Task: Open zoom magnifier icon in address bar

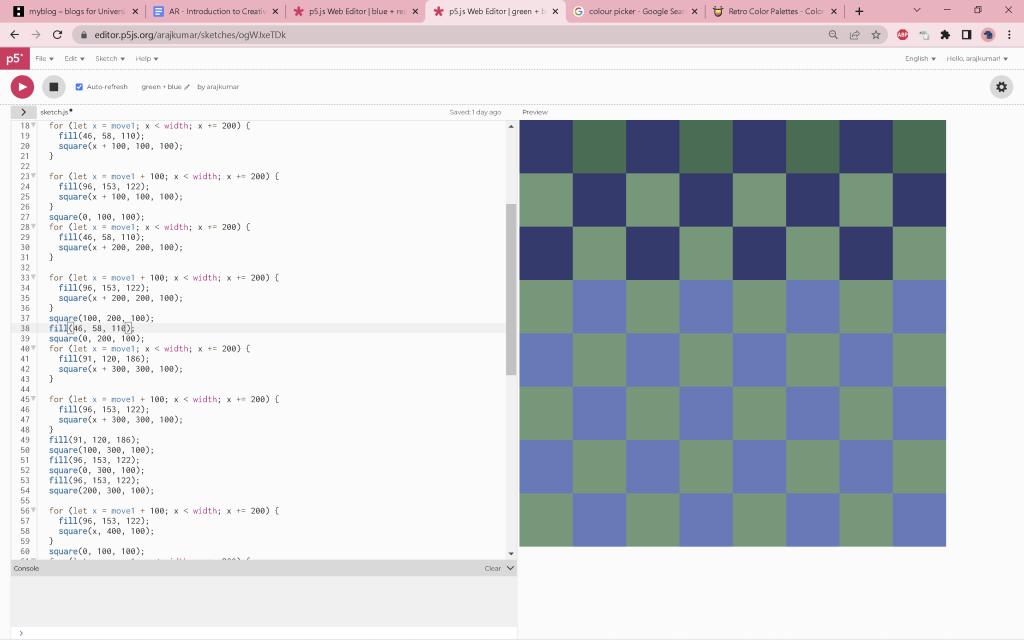Action: 833,35
